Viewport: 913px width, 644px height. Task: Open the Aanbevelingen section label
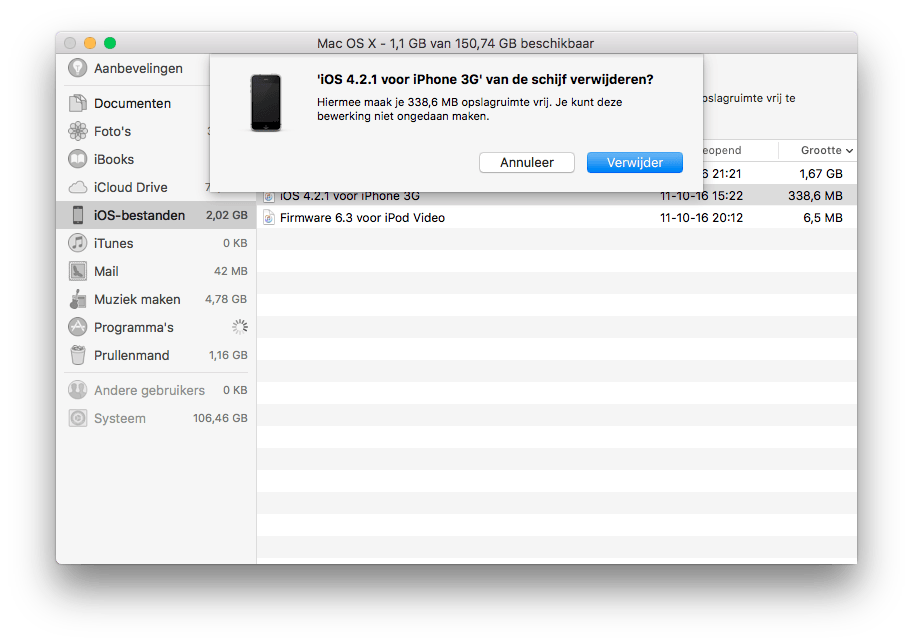138,69
